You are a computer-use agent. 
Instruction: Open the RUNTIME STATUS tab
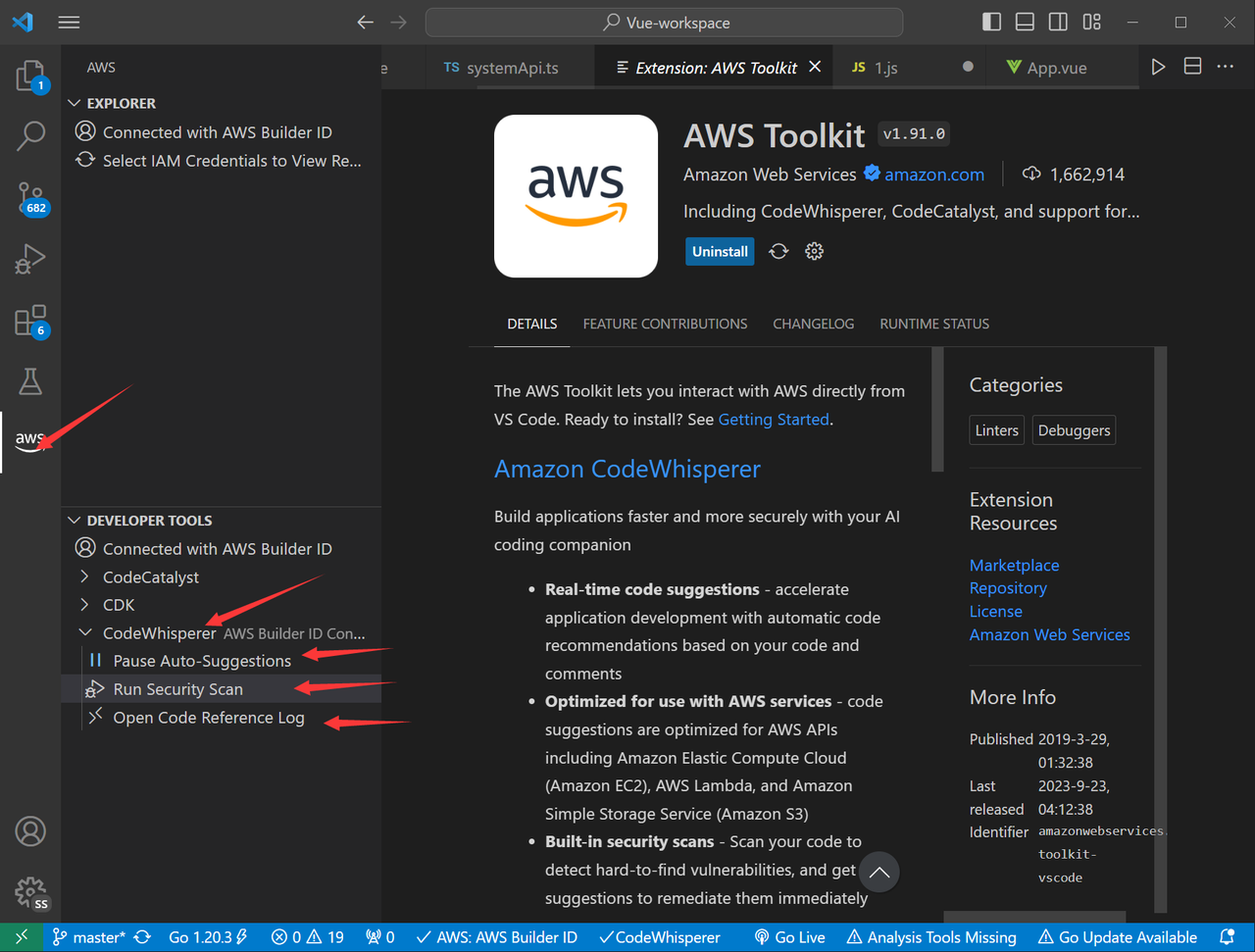click(934, 324)
